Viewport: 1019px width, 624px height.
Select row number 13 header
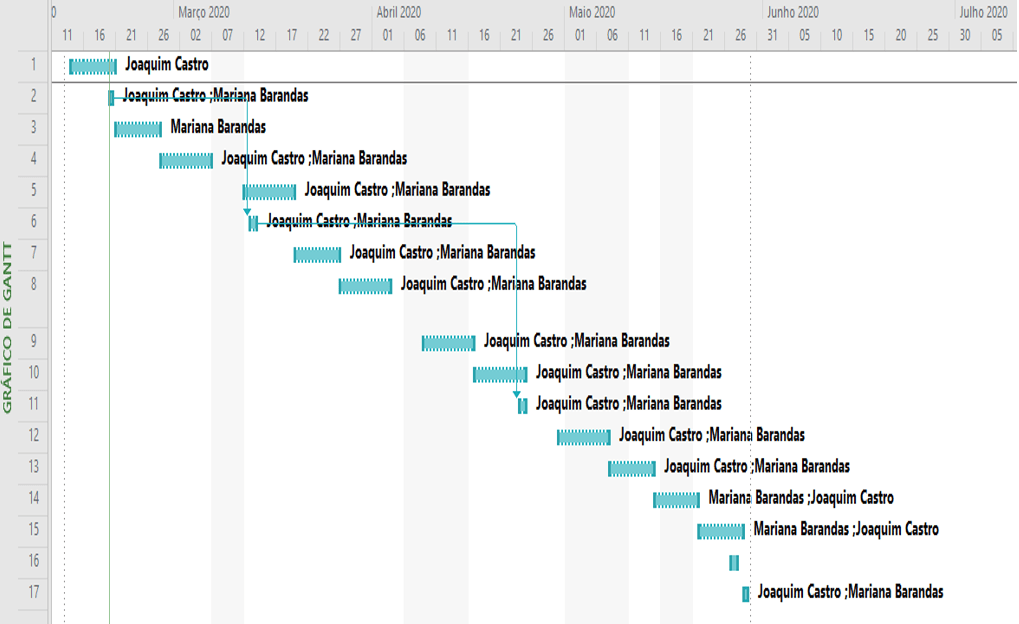[33, 466]
